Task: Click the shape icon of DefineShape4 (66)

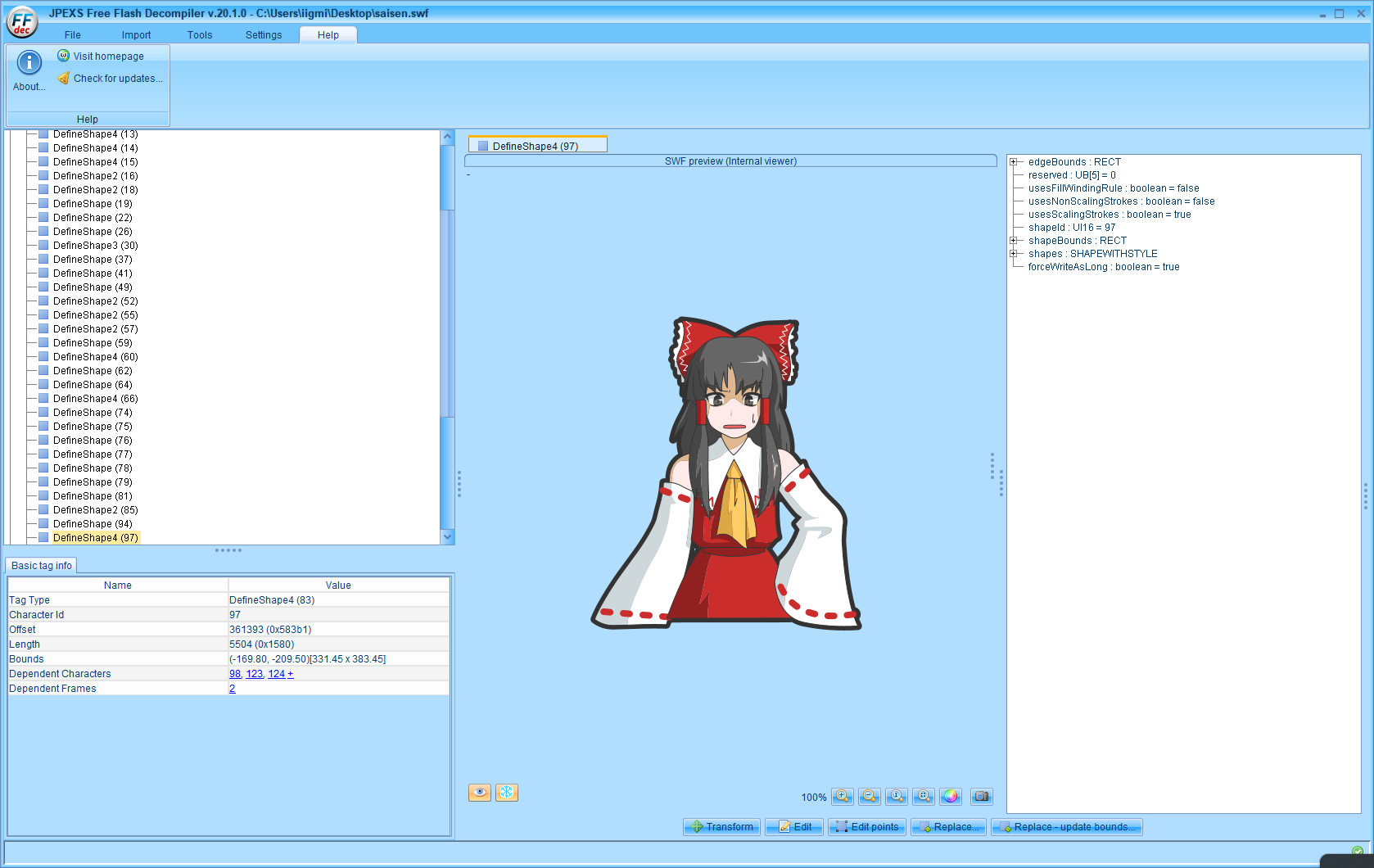Action: click(x=43, y=399)
